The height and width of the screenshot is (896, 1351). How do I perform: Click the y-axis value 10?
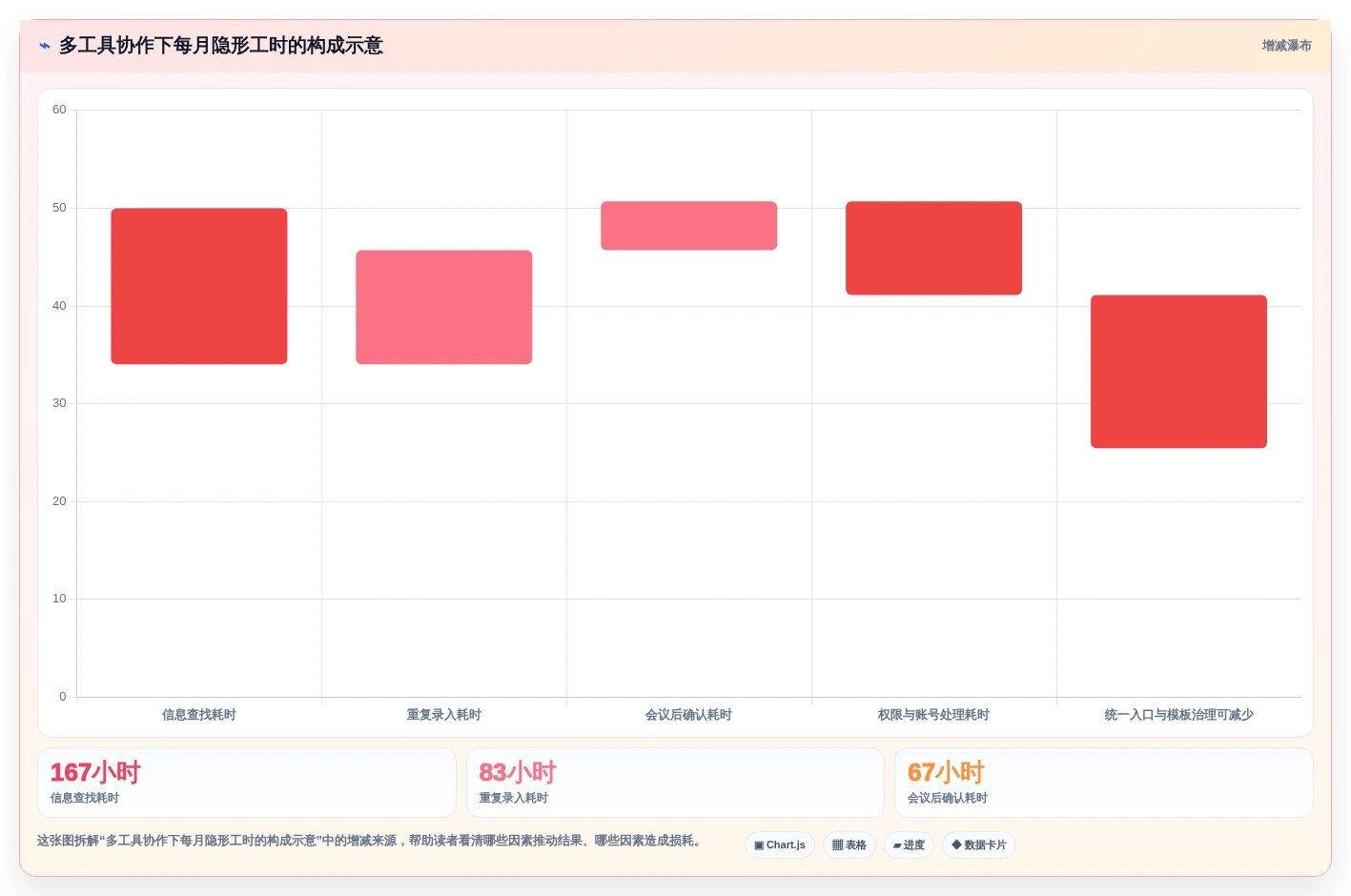click(x=59, y=599)
